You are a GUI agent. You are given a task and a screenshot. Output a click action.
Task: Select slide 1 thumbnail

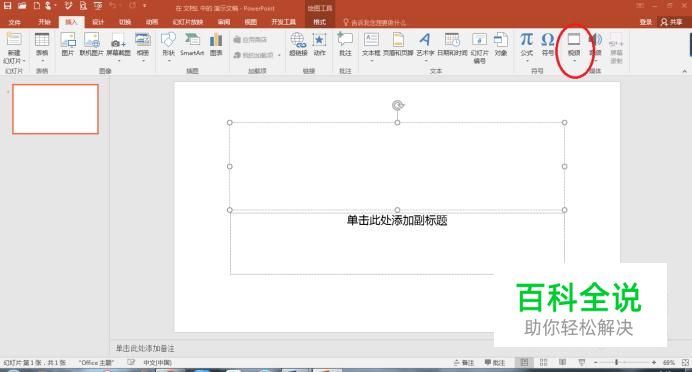click(55, 109)
